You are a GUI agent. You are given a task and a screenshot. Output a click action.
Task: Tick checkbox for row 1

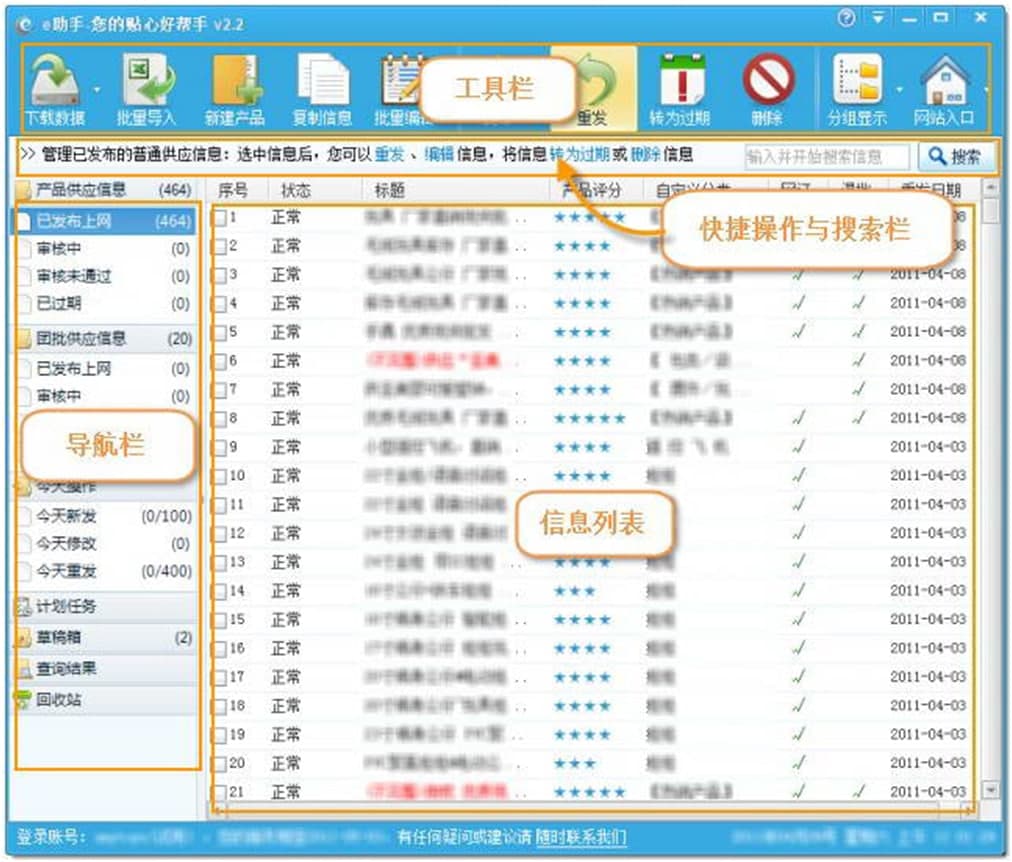point(219,217)
